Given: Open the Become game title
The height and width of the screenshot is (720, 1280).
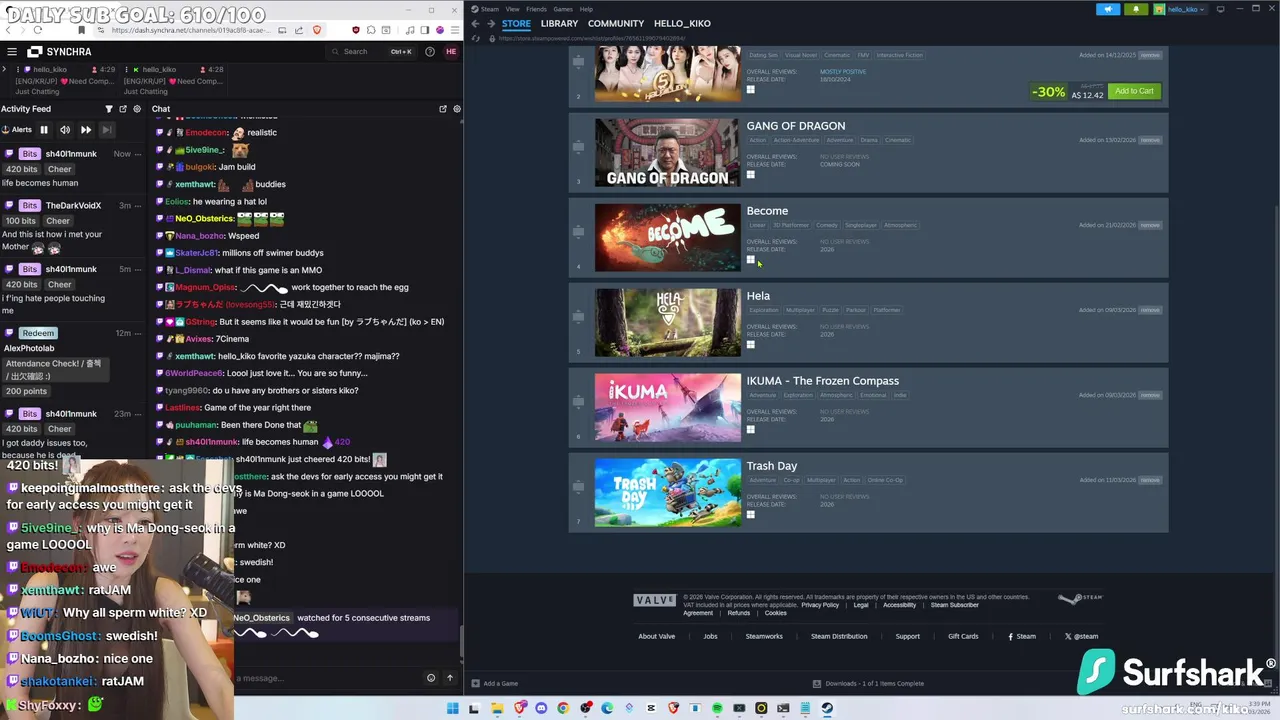Looking at the screenshot, I should 767,211.
